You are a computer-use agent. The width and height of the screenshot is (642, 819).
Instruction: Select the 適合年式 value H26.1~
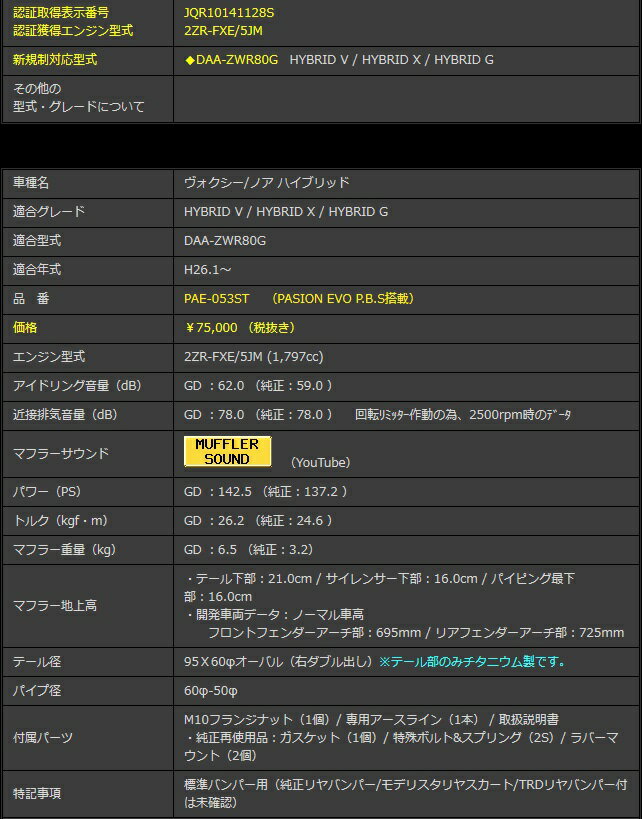[209, 269]
